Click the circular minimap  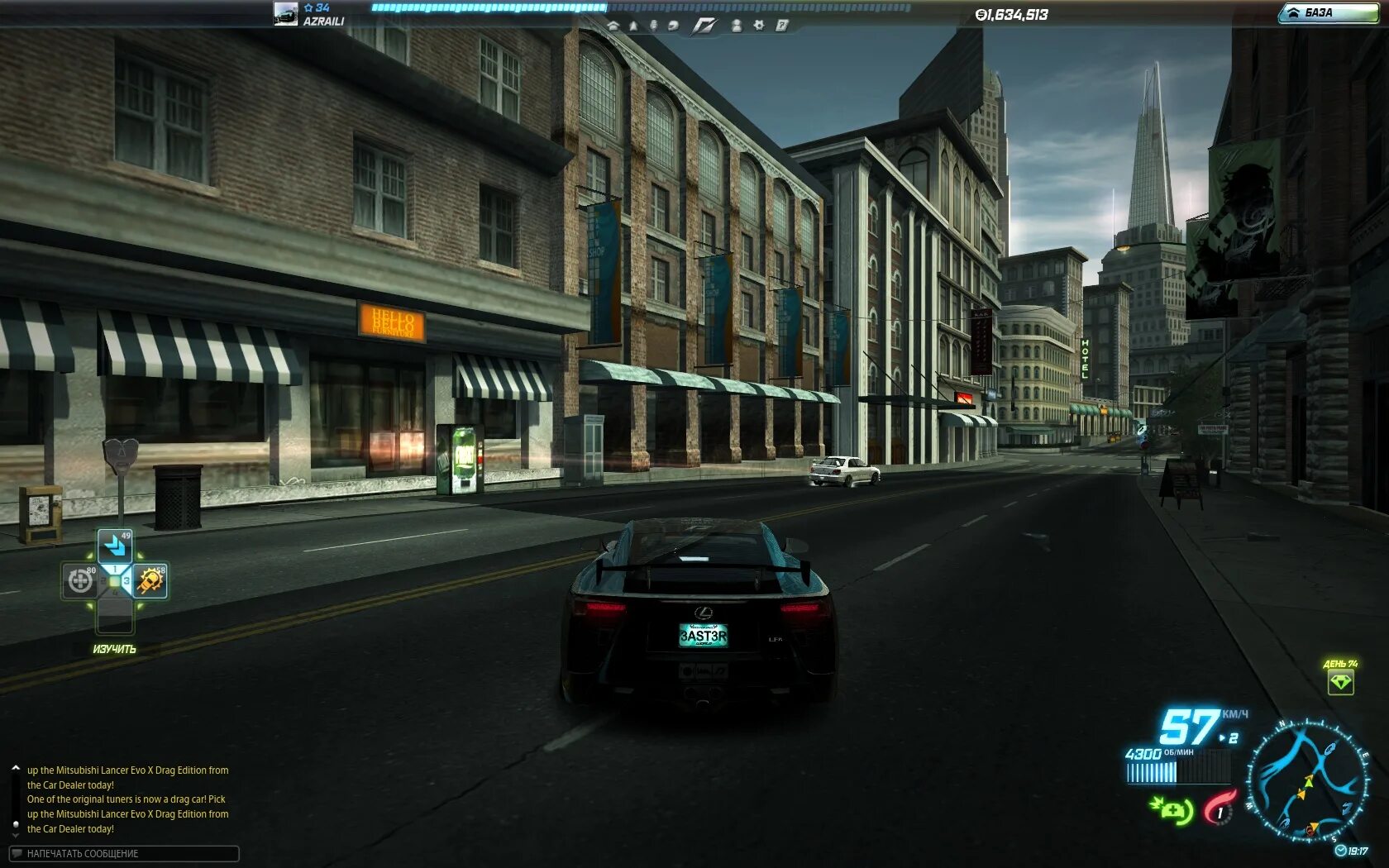pyautogui.click(x=1307, y=780)
